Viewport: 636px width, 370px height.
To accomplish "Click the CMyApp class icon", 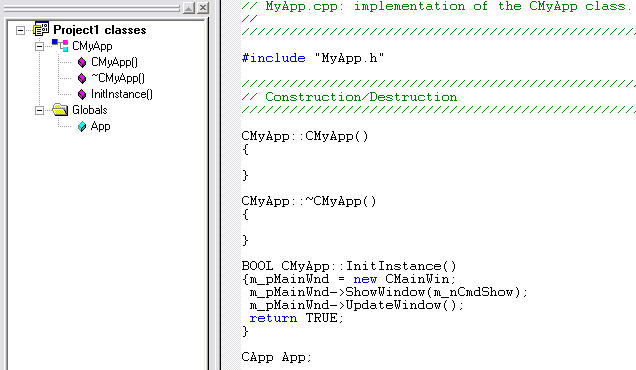I will coord(60,45).
